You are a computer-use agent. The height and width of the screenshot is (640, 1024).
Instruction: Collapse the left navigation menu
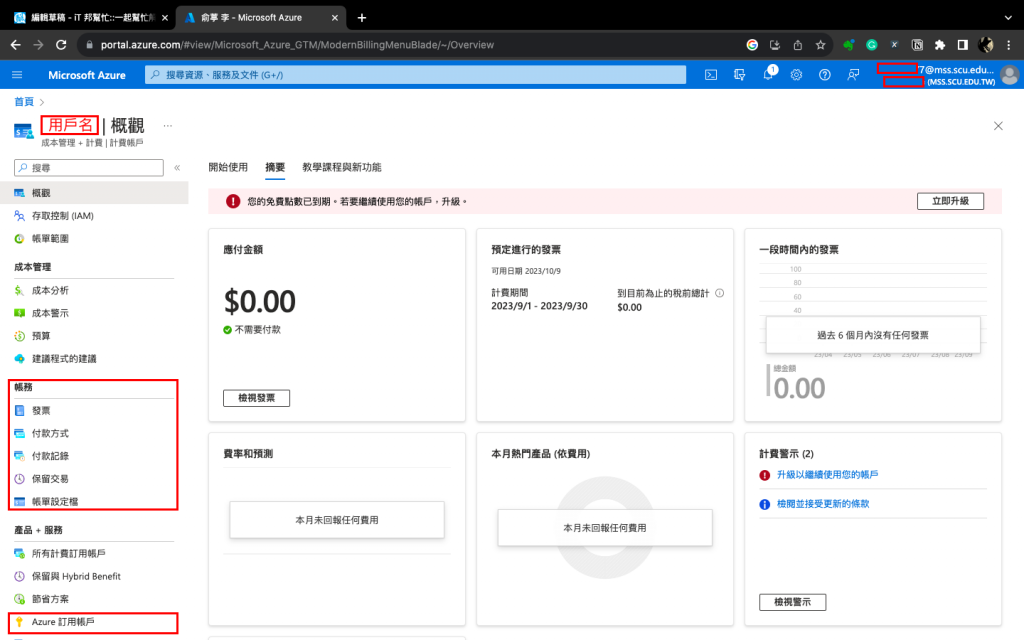tap(177, 168)
